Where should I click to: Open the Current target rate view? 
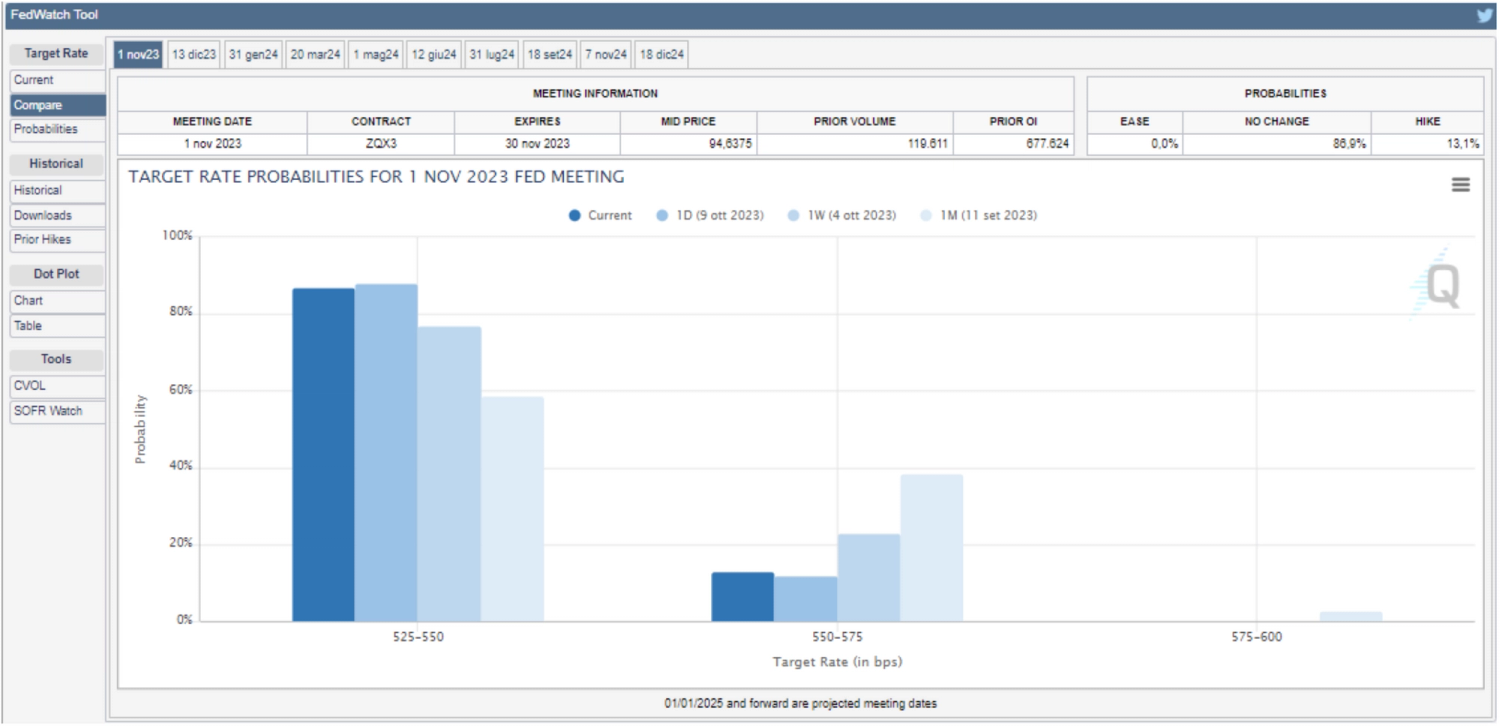pos(57,80)
